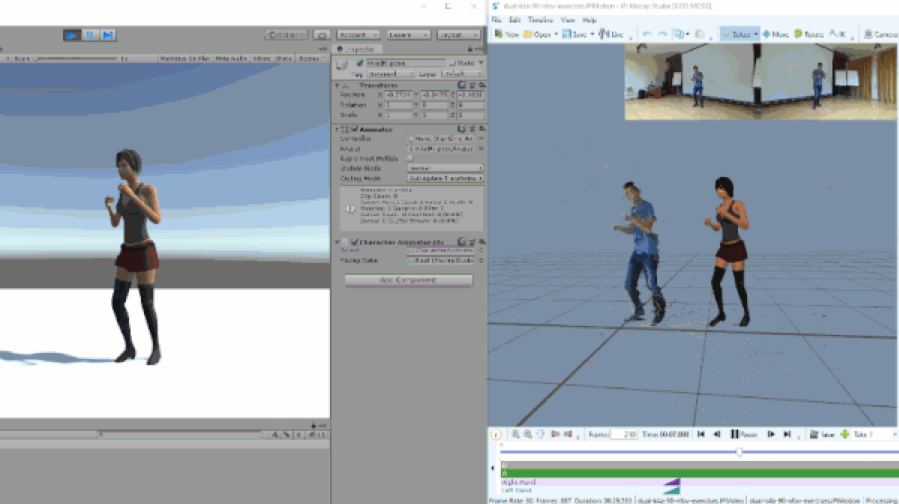Open the Culling Mode dropdown
The height and width of the screenshot is (504, 899).
click(444, 178)
